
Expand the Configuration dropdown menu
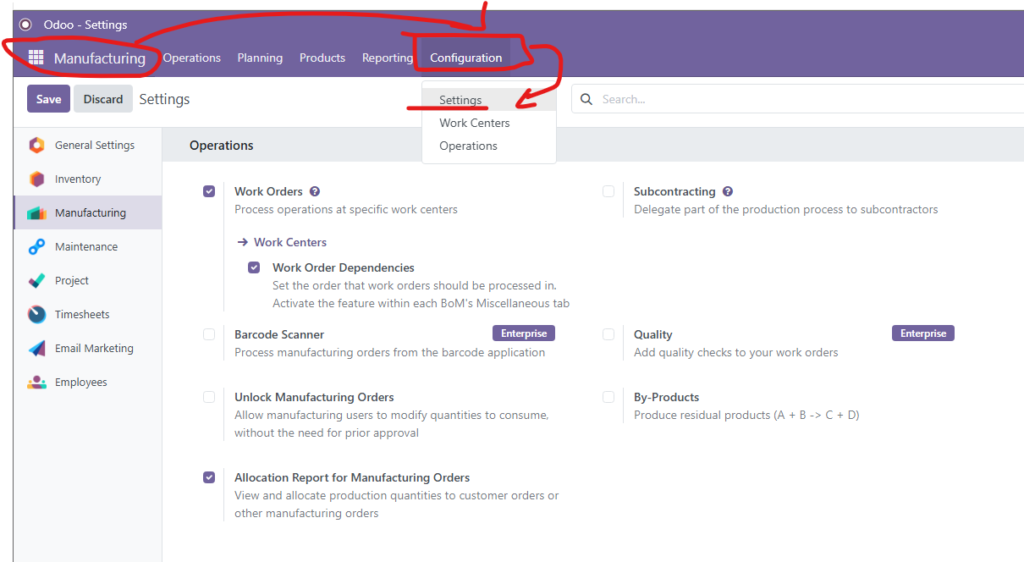(466, 58)
